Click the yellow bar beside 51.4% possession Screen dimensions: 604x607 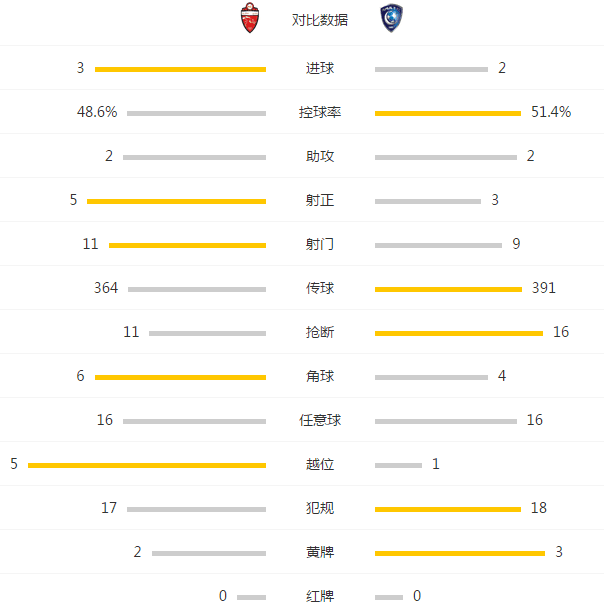tap(448, 113)
